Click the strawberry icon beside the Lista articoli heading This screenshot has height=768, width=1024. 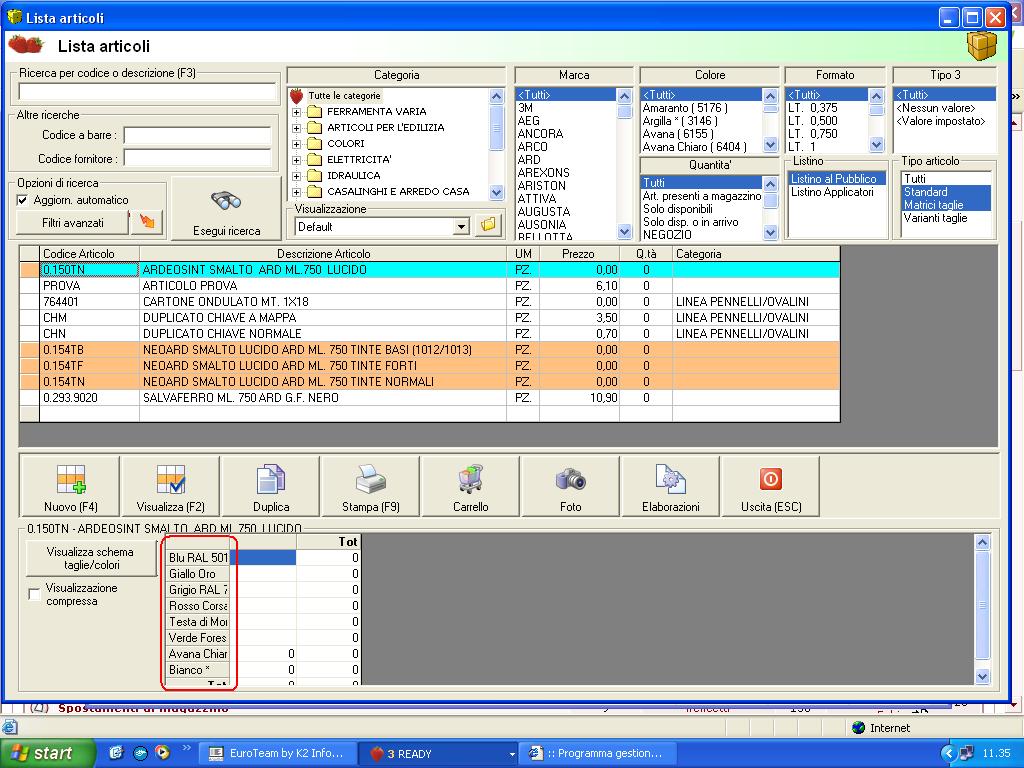pos(26,45)
